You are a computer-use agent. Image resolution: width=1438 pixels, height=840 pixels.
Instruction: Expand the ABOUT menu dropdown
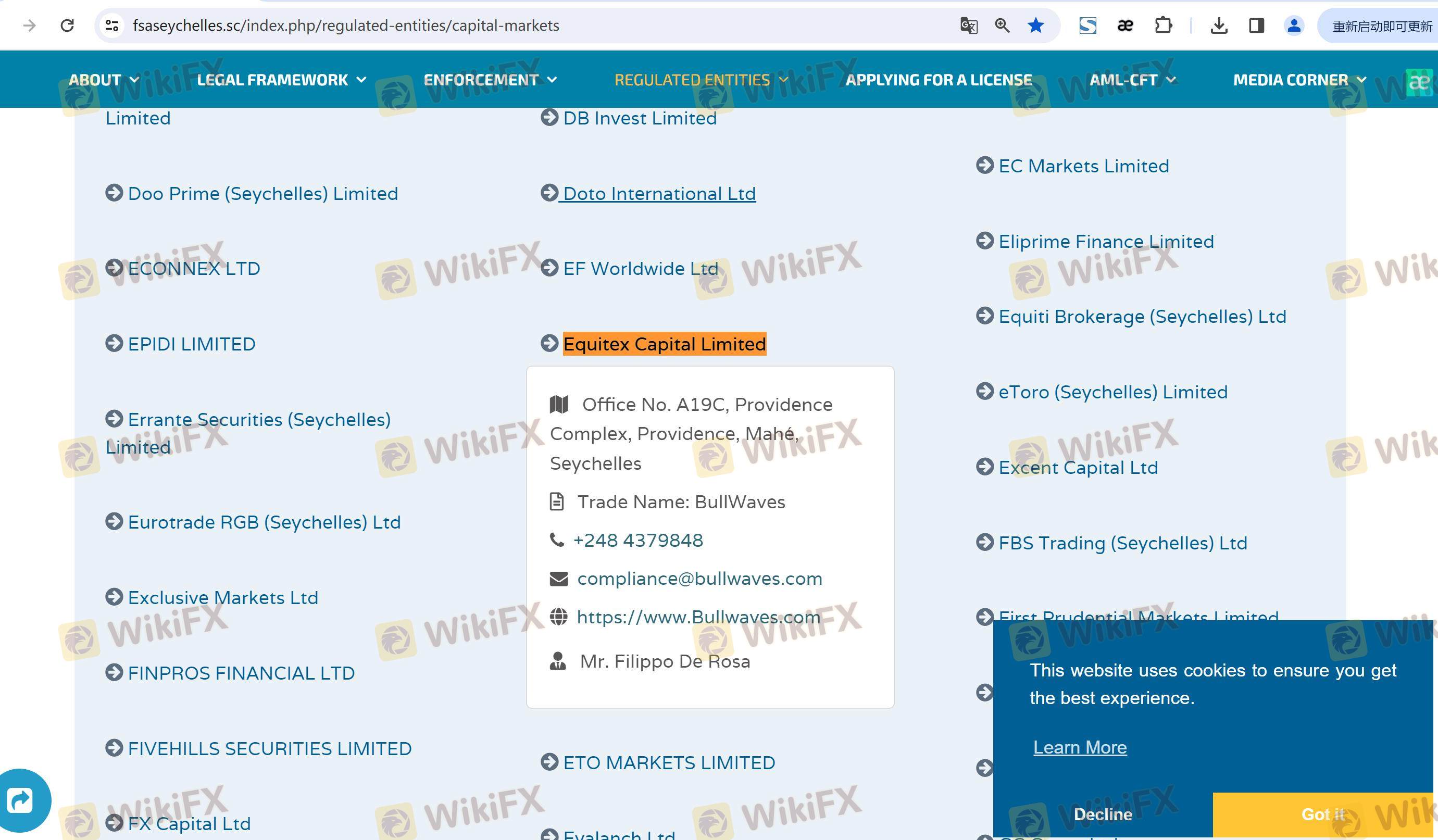click(x=103, y=80)
